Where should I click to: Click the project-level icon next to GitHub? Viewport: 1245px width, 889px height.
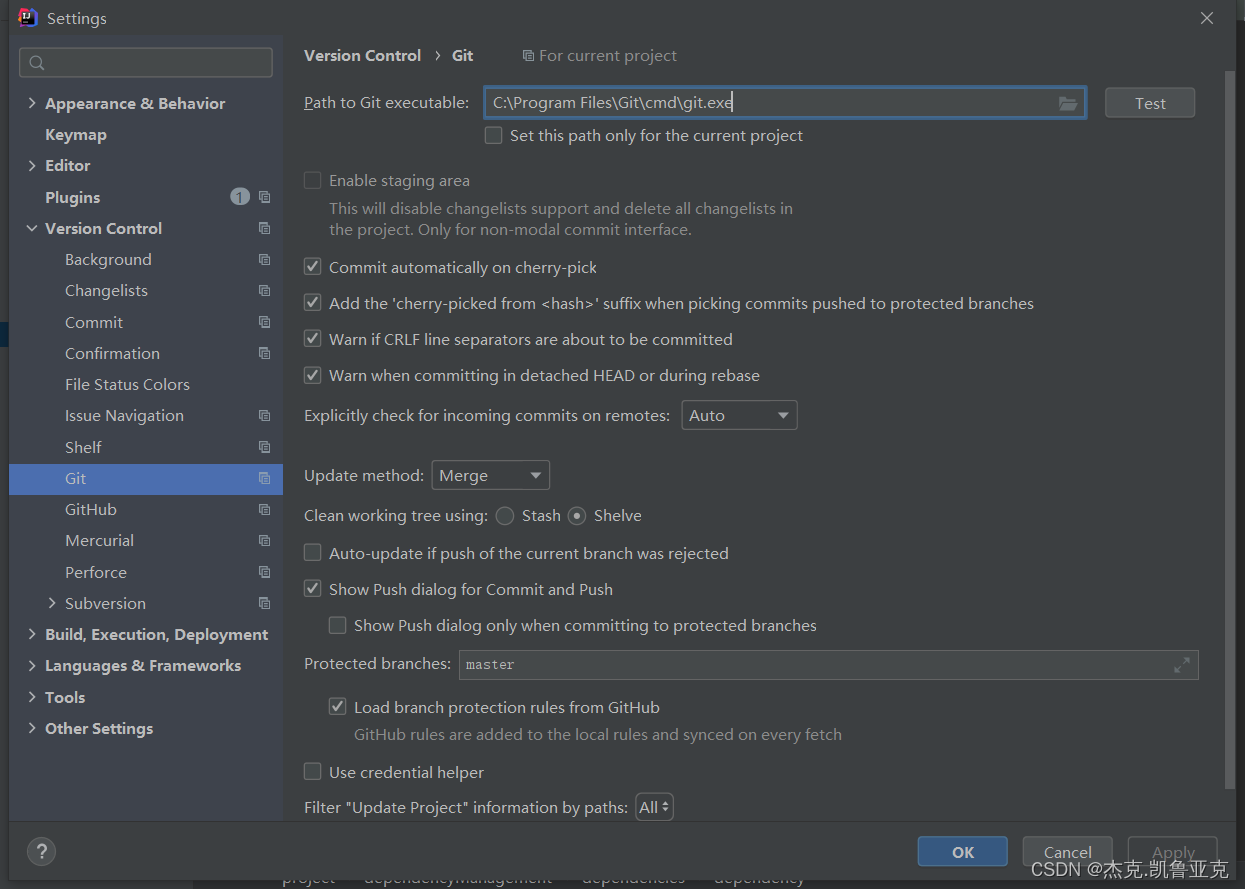(x=264, y=509)
